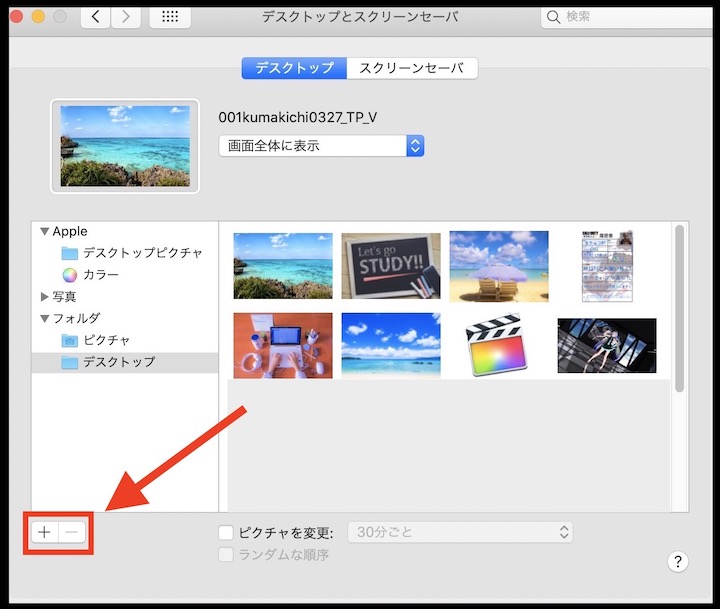Select the laptop on orange desk thumbnail
This screenshot has height=609, width=720.
(x=283, y=346)
